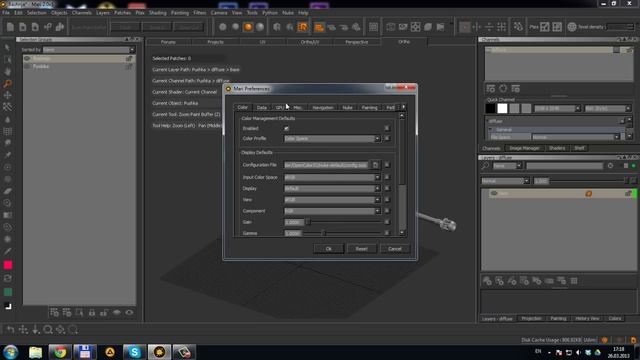Open the Color Profile dropdown

[x=332, y=138]
